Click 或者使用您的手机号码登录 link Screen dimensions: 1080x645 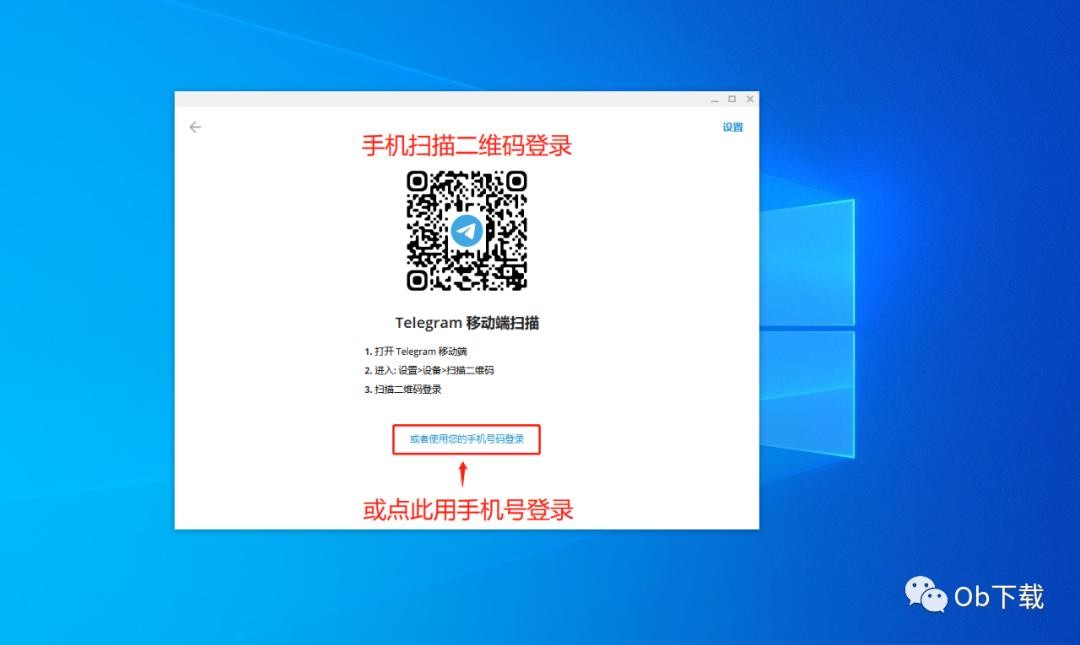466,439
